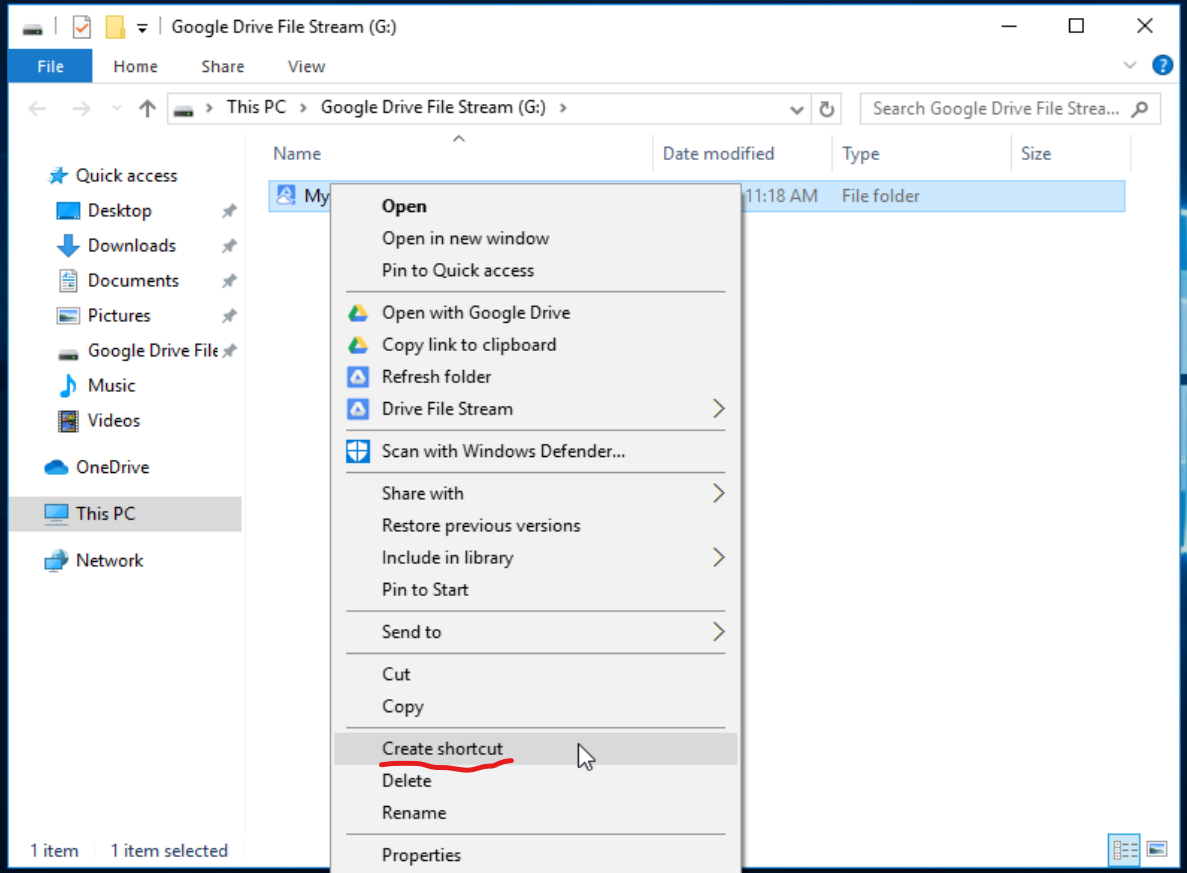Viewport: 1187px width, 873px height.
Task: Click the Videos film icon in sidebar
Action: (x=68, y=421)
